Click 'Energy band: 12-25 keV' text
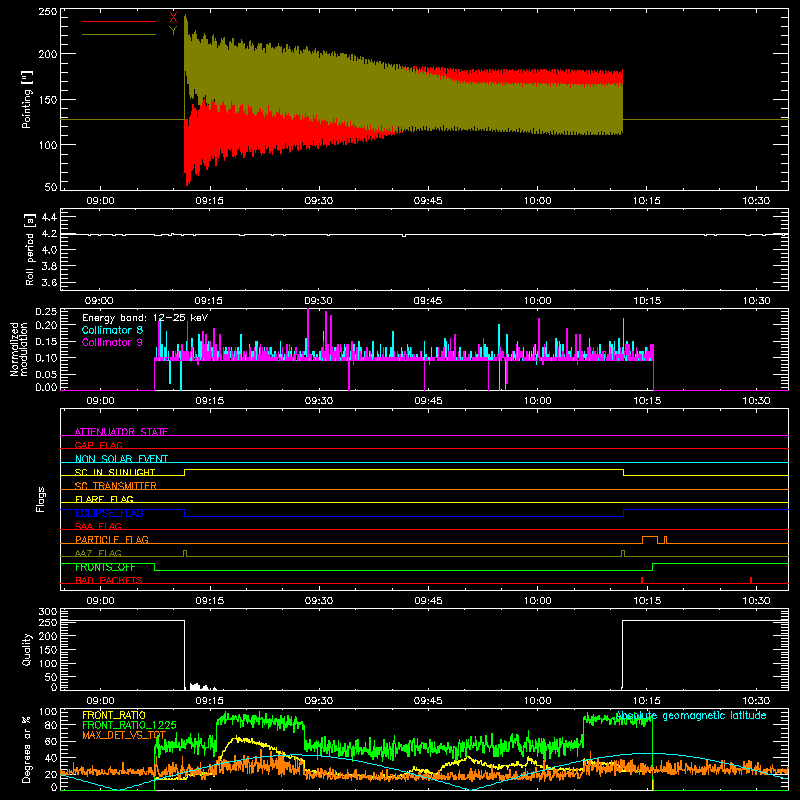Image resolution: width=800 pixels, height=800 pixels. click(x=145, y=318)
